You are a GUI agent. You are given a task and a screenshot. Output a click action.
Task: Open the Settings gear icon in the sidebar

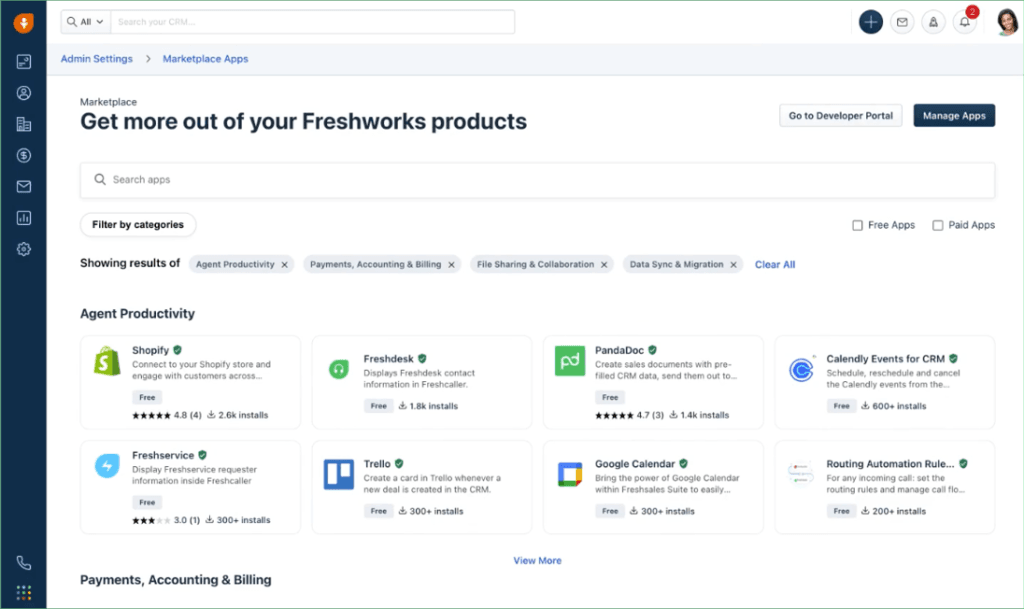click(x=24, y=249)
